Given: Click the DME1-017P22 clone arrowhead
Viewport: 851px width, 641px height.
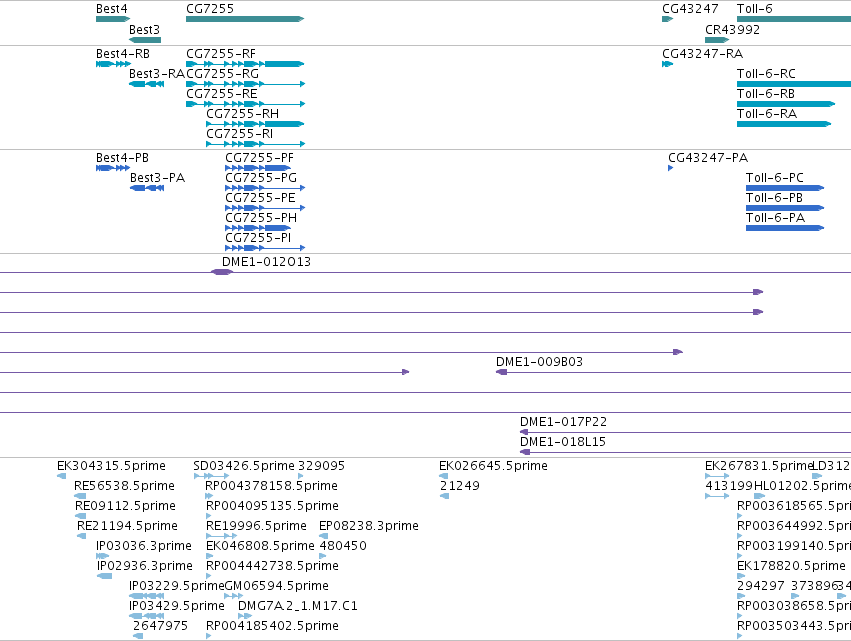Looking at the screenshot, I should [x=524, y=432].
